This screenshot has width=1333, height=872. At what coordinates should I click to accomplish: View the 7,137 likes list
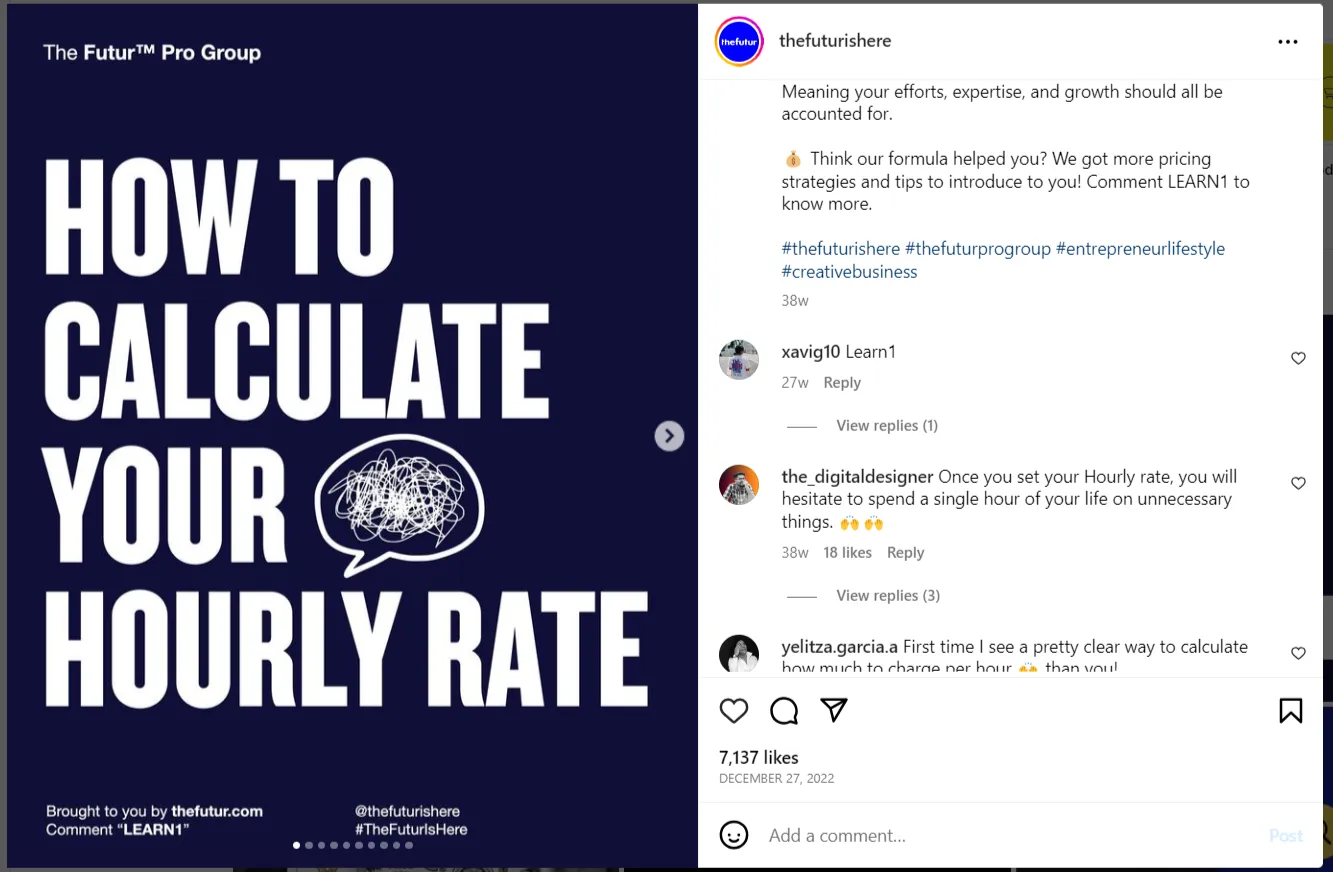pyautogui.click(x=759, y=757)
